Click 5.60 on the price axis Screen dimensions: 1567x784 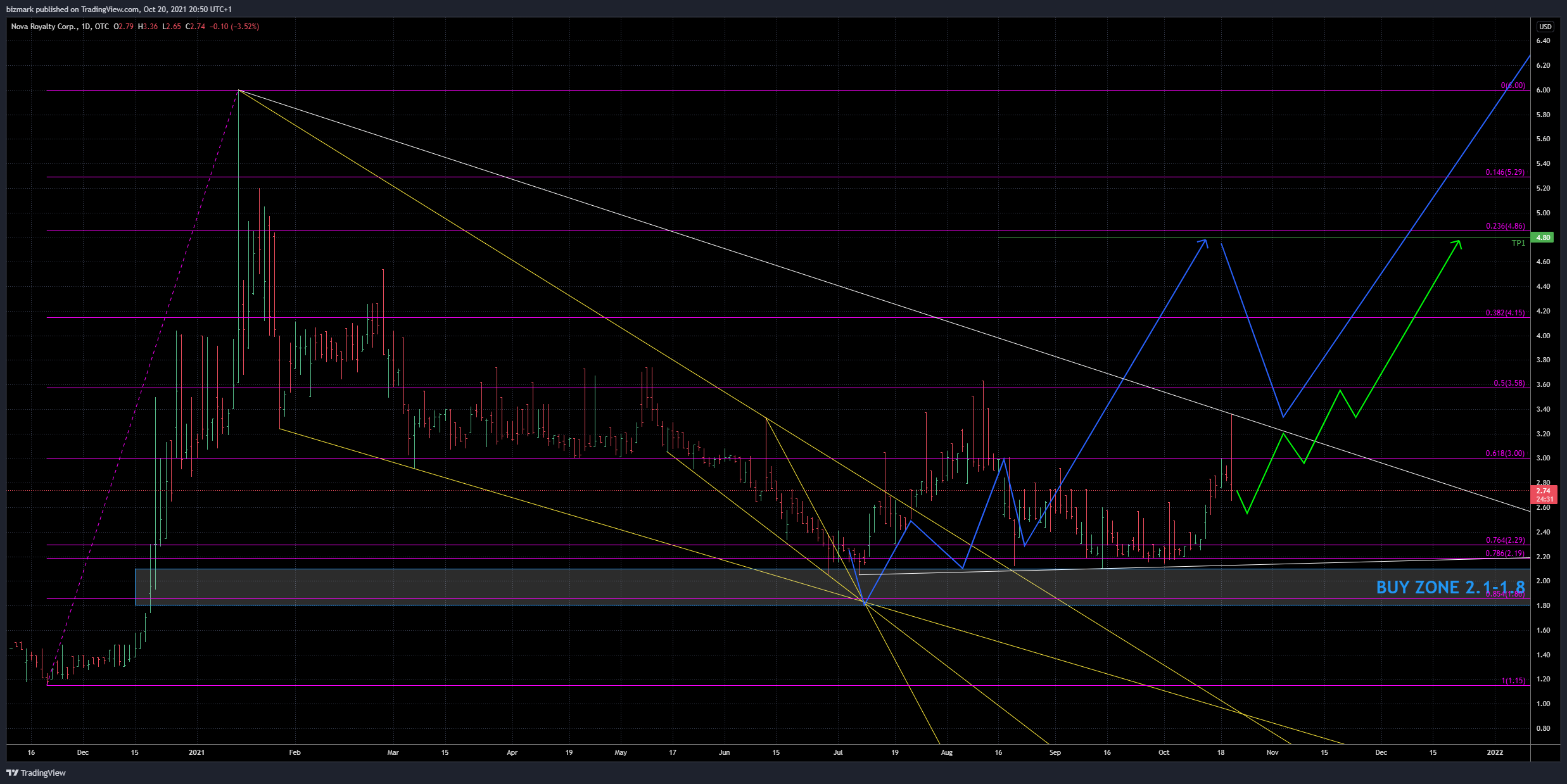tap(1543, 139)
